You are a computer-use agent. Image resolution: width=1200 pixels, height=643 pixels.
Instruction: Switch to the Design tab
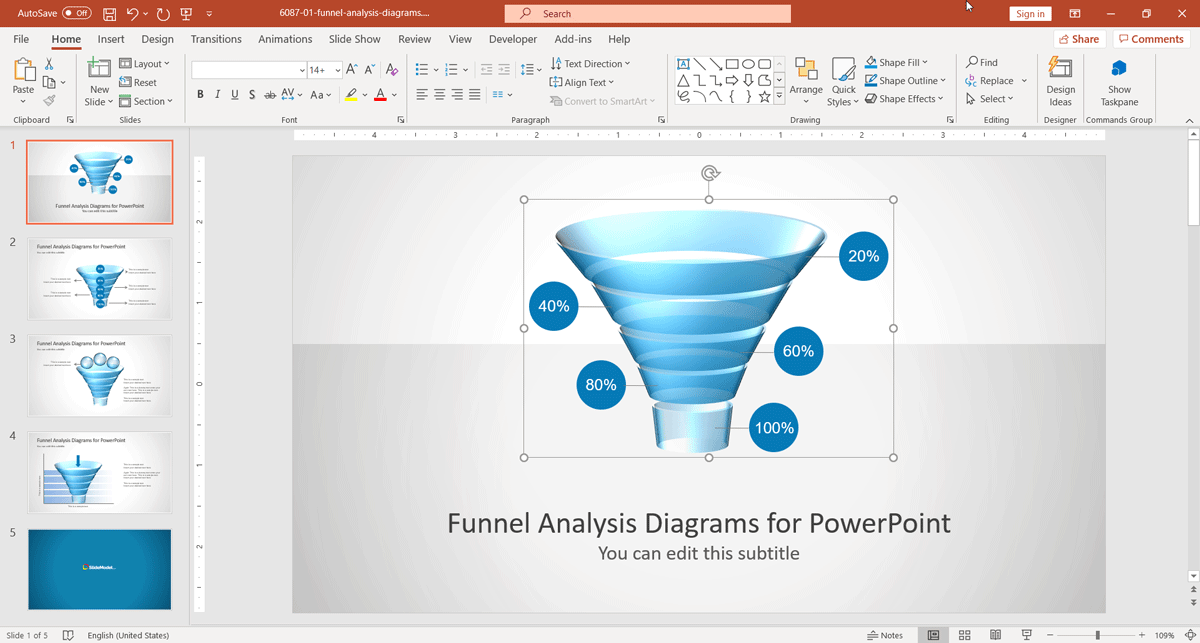[157, 39]
